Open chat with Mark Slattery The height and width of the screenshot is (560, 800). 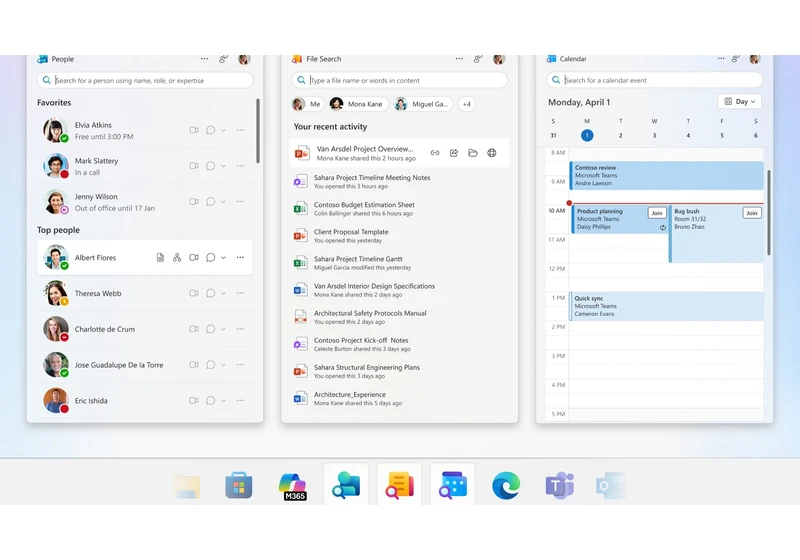[x=210, y=166]
